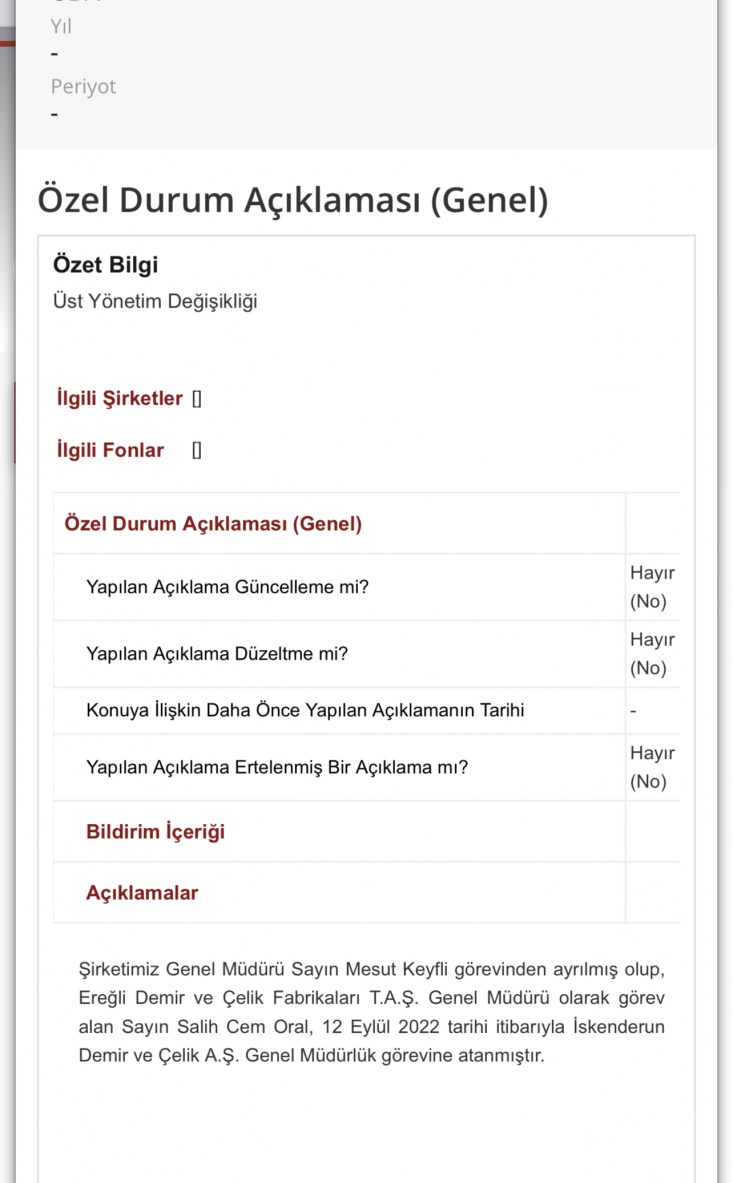Click the "Periyot" field label
The width and height of the screenshot is (733, 1183).
(x=83, y=87)
